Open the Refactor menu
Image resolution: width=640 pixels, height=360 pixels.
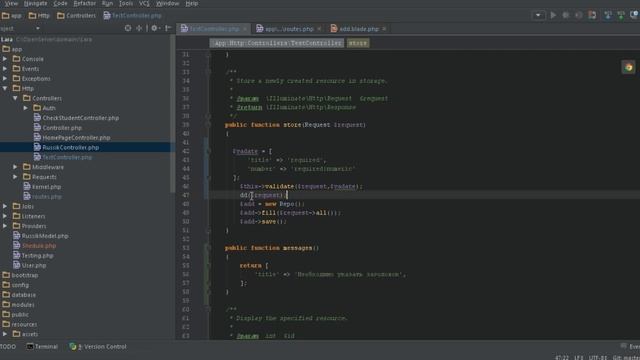click(84, 3)
